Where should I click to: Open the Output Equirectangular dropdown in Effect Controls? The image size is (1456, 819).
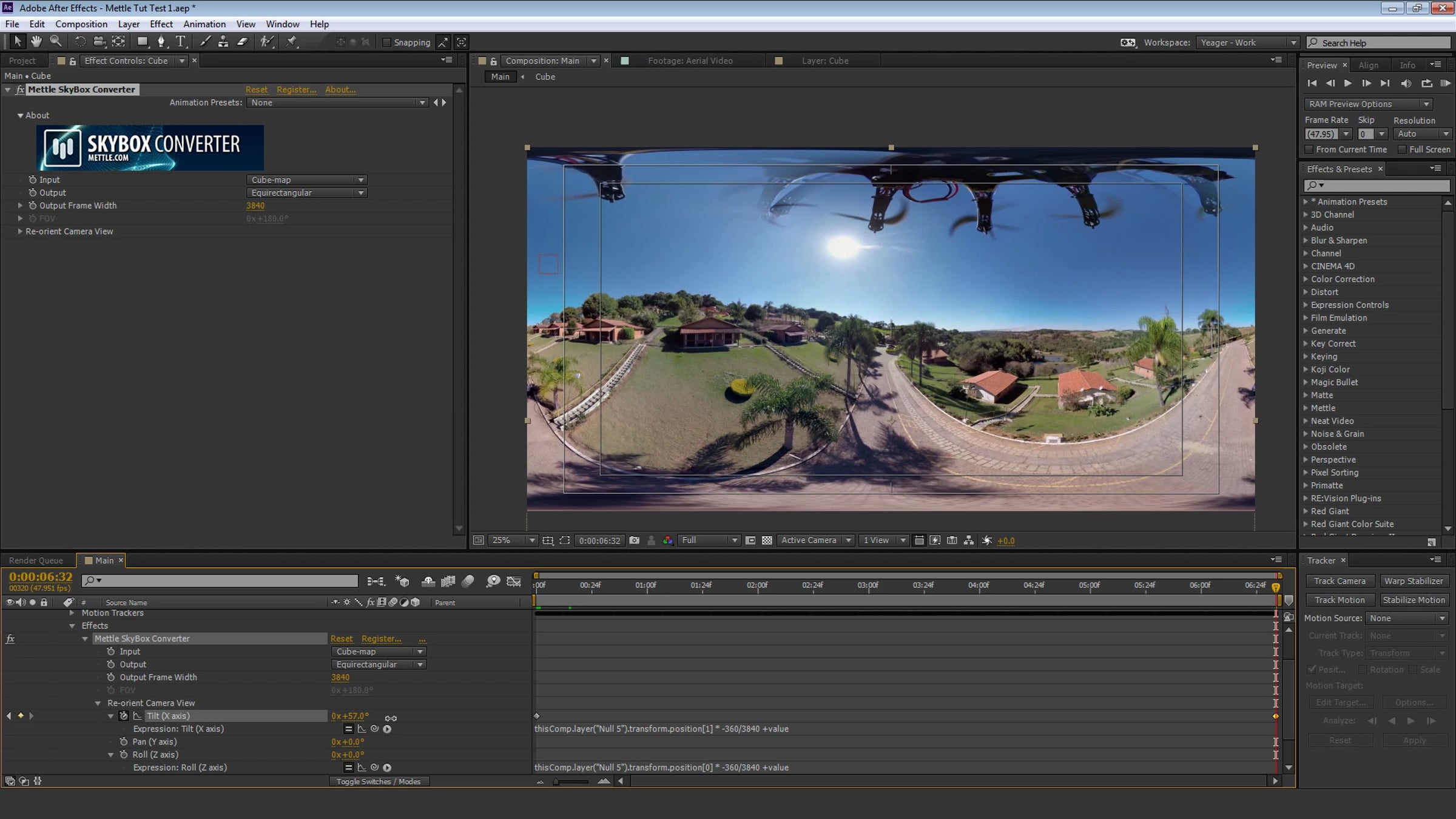pyautogui.click(x=307, y=192)
